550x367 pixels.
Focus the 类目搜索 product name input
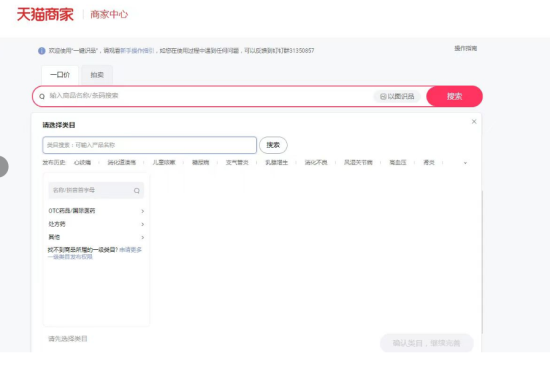[x=149, y=145]
